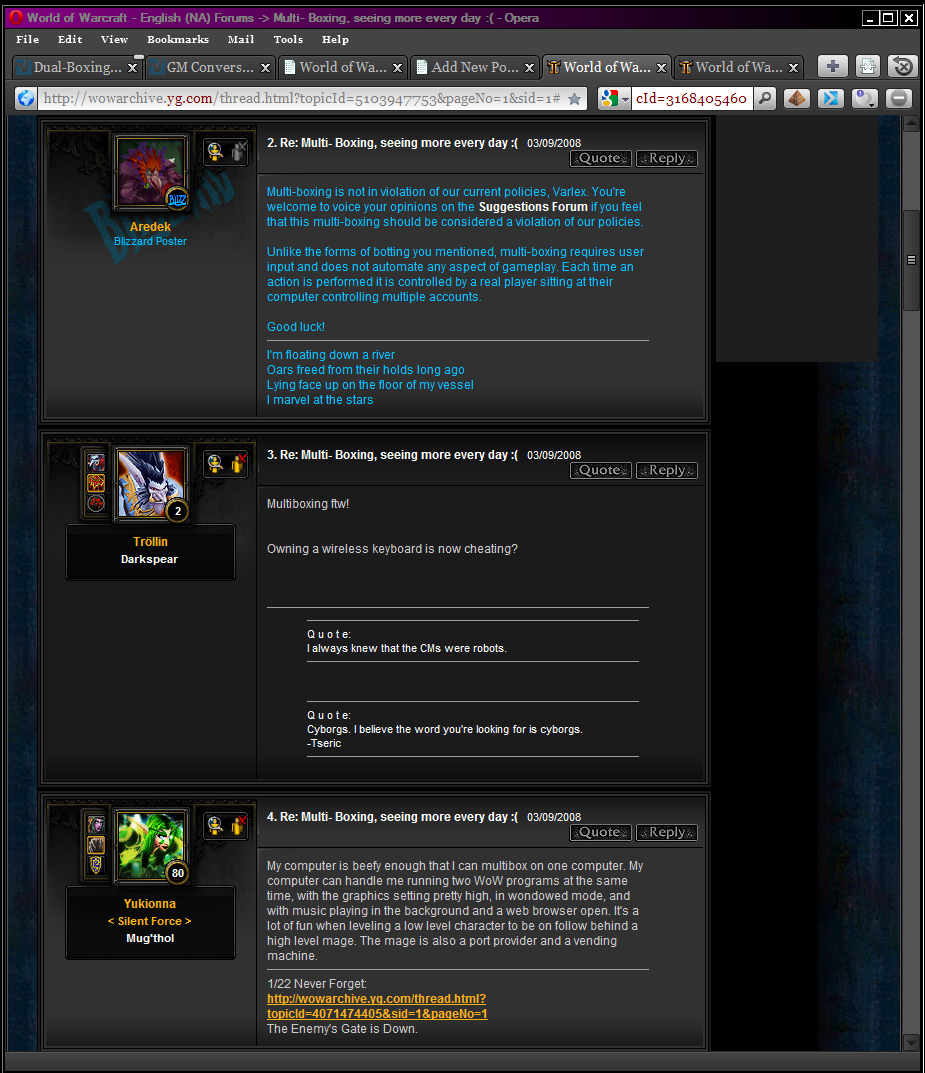Click Tröllin's top character badge icon
Viewport: 925px width, 1073px height.
pyautogui.click(x=96, y=463)
